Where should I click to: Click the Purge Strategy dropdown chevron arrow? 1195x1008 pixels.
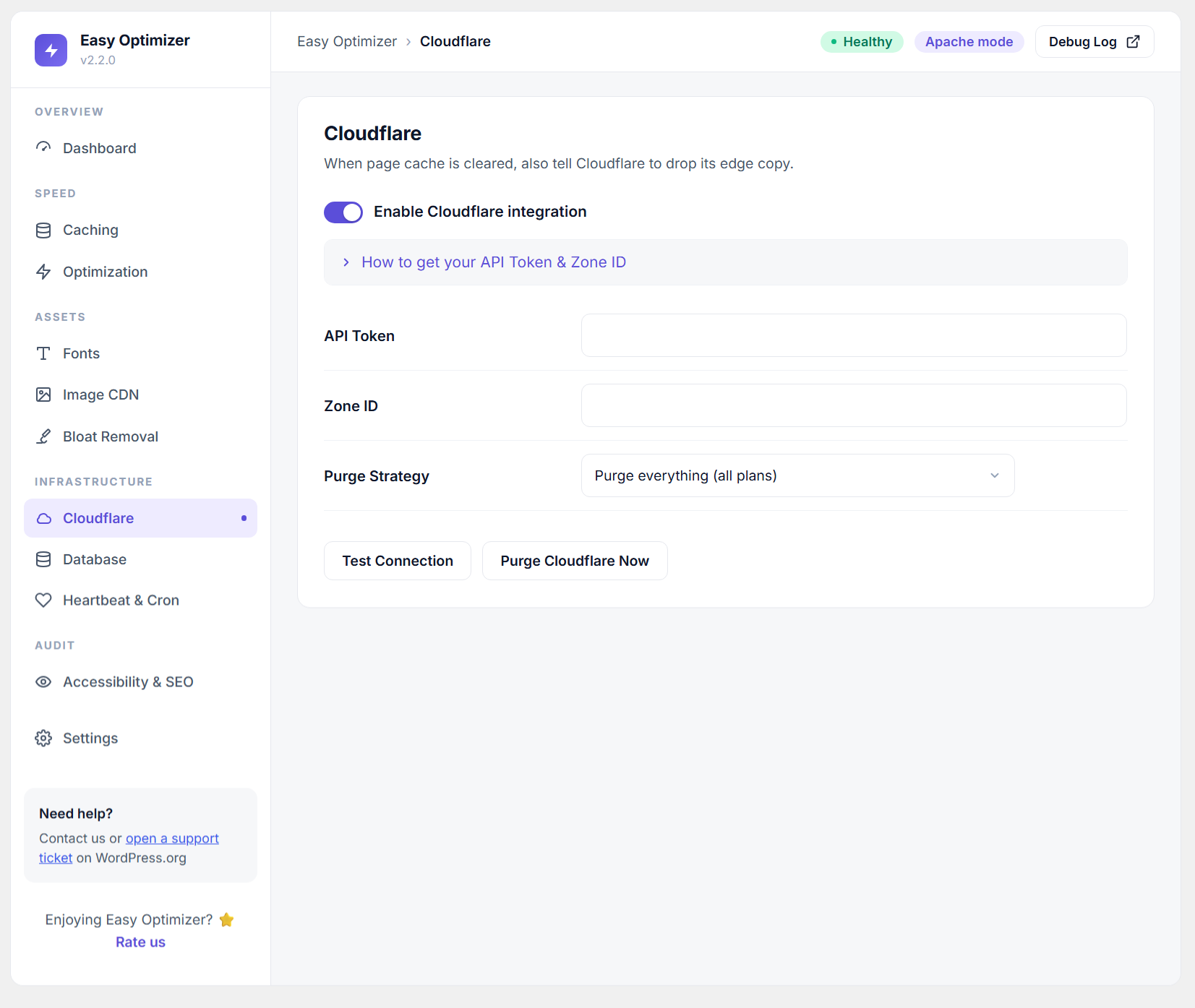[995, 475]
